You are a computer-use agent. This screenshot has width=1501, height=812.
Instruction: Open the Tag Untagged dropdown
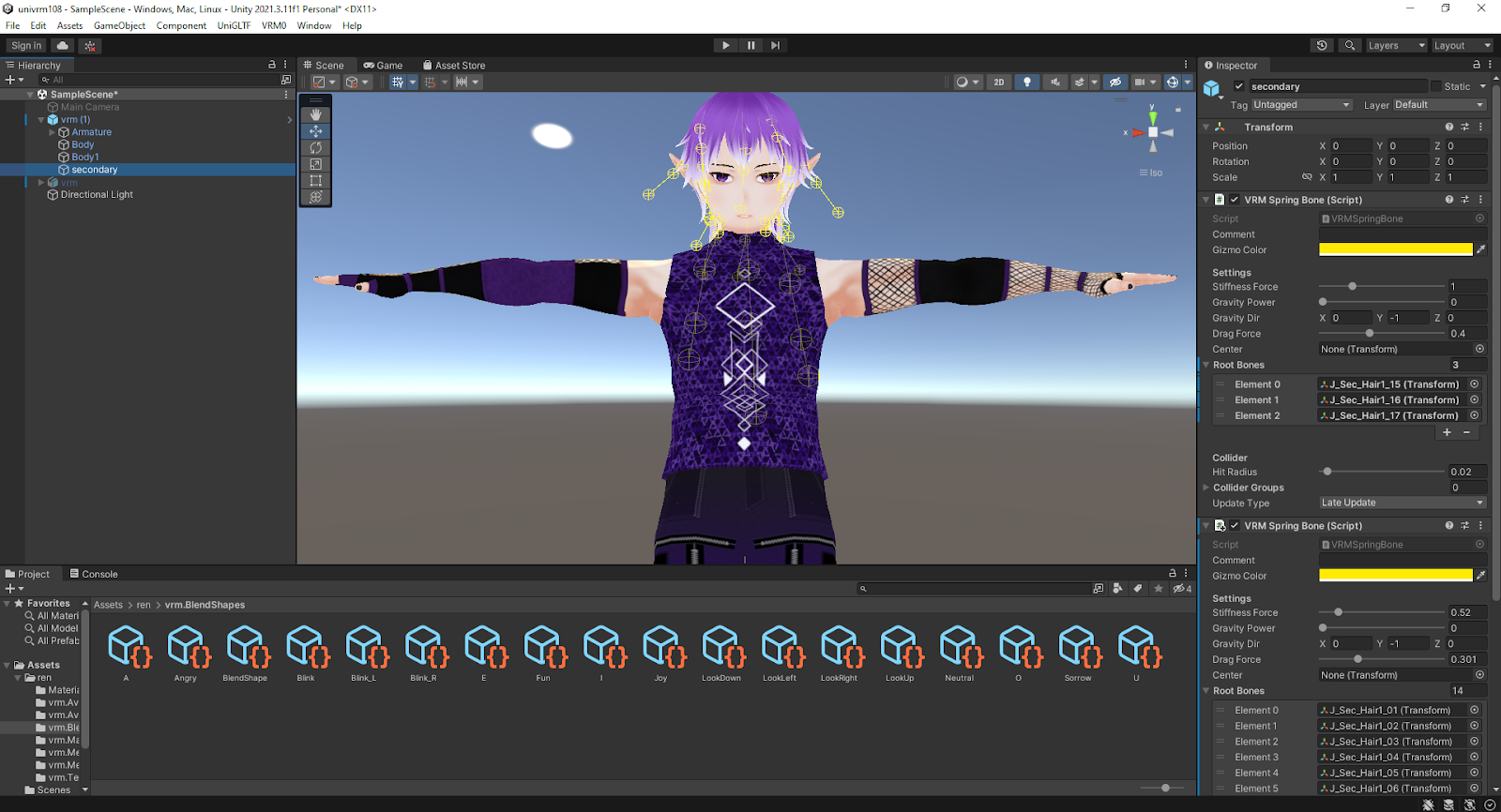click(1301, 105)
